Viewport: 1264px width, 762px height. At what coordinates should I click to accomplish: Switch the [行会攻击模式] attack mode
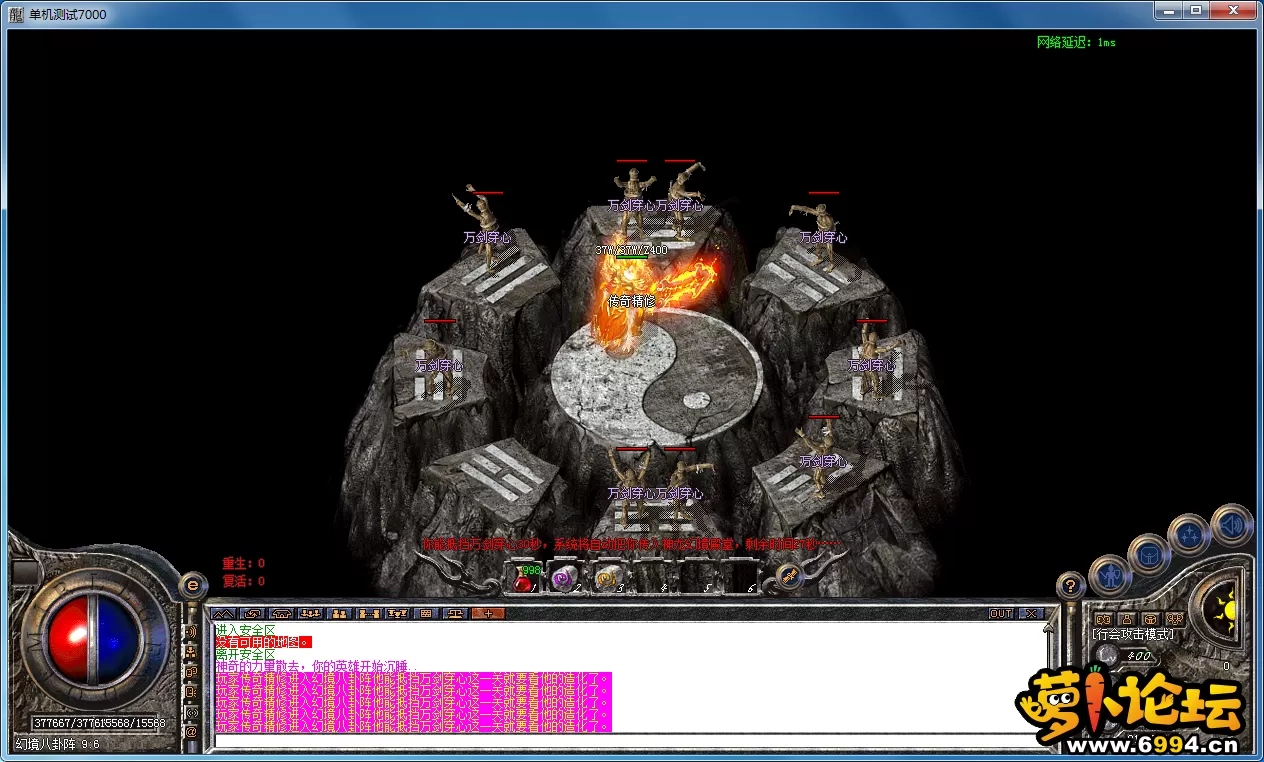pos(1133,635)
